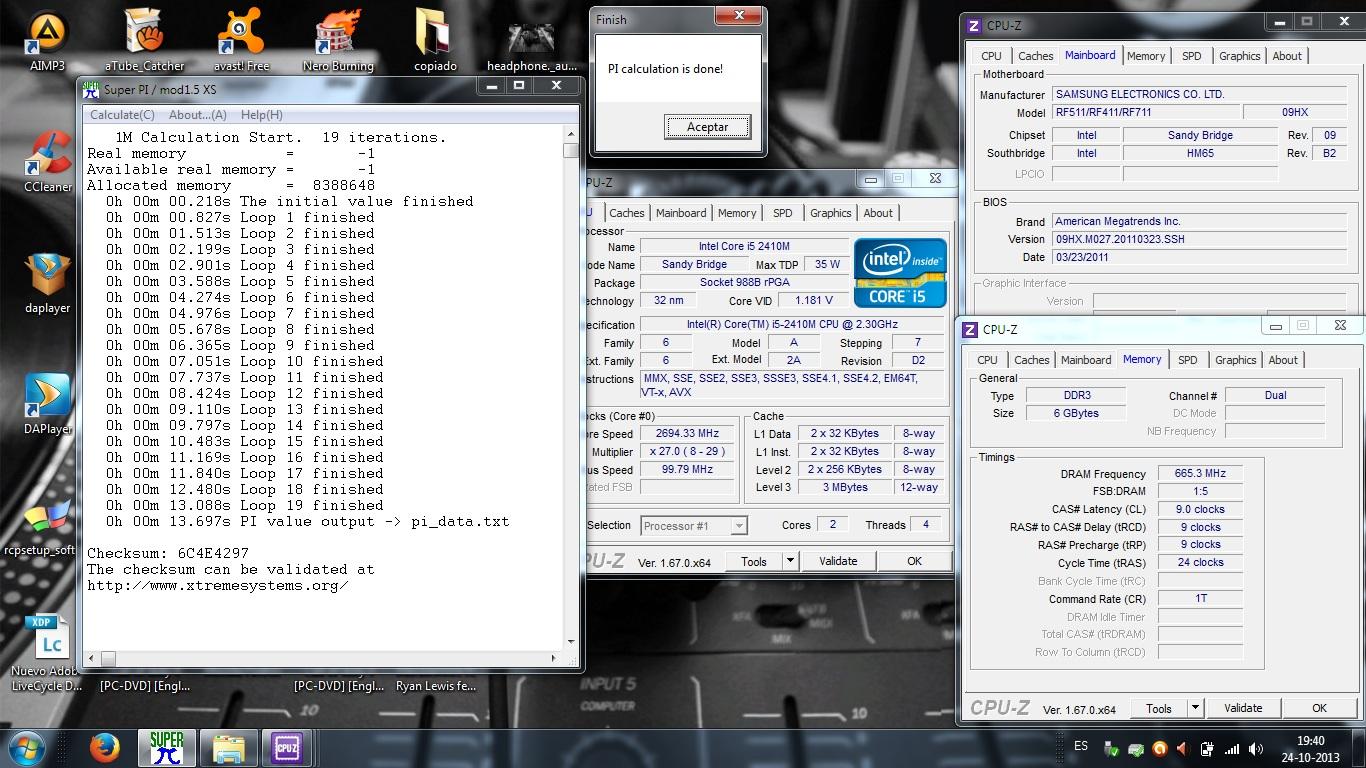The height and width of the screenshot is (768, 1366).
Task: Switch to Caches tab in the middle CPU-Z window
Action: click(x=627, y=213)
